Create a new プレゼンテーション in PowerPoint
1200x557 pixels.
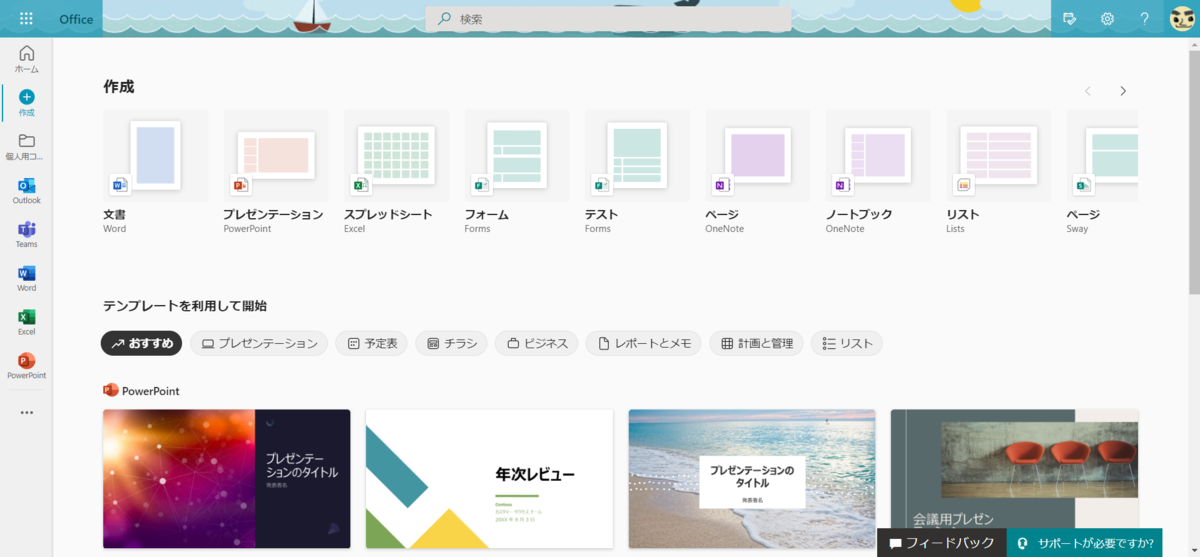coord(275,172)
